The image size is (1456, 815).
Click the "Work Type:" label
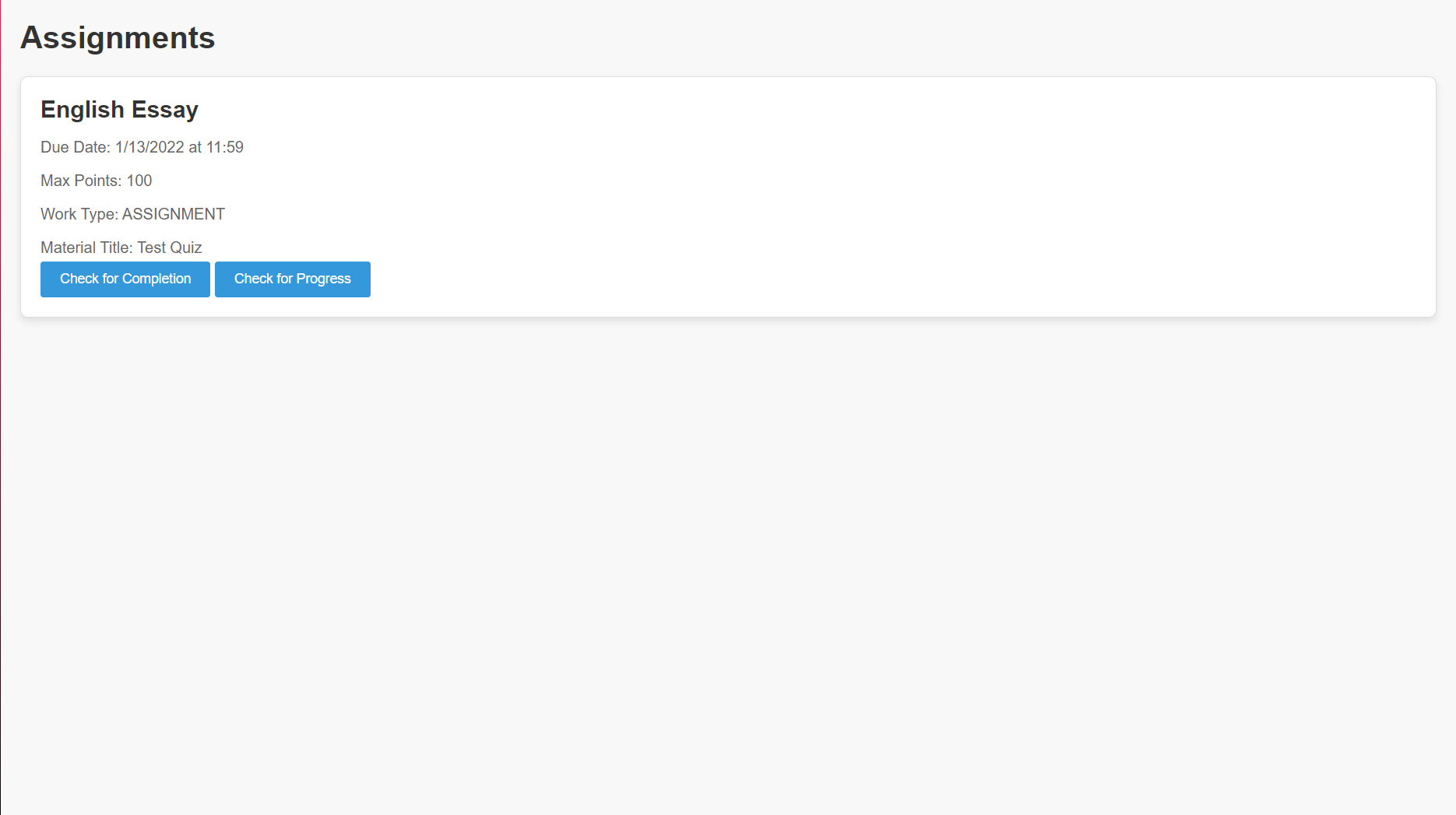point(79,214)
